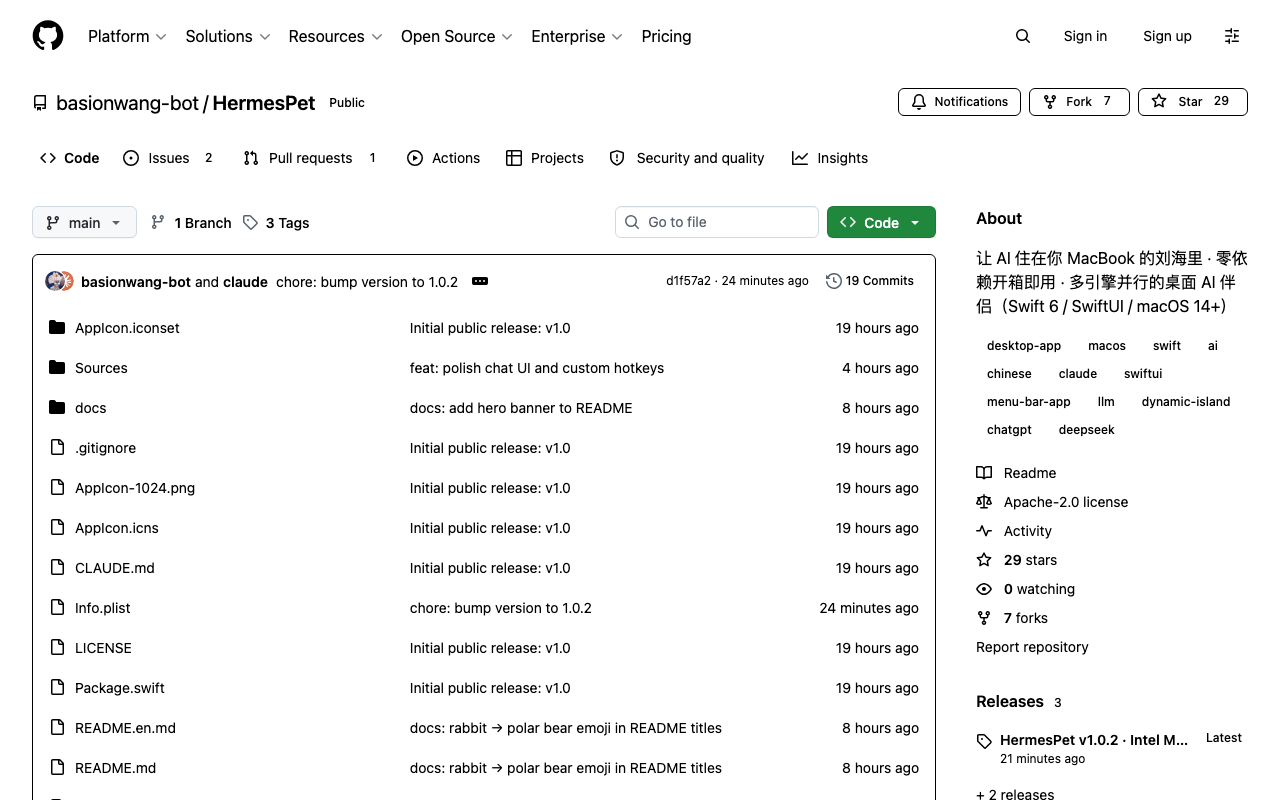Open the Actions tab
Viewport: 1280px width, 800px height.
(x=444, y=158)
